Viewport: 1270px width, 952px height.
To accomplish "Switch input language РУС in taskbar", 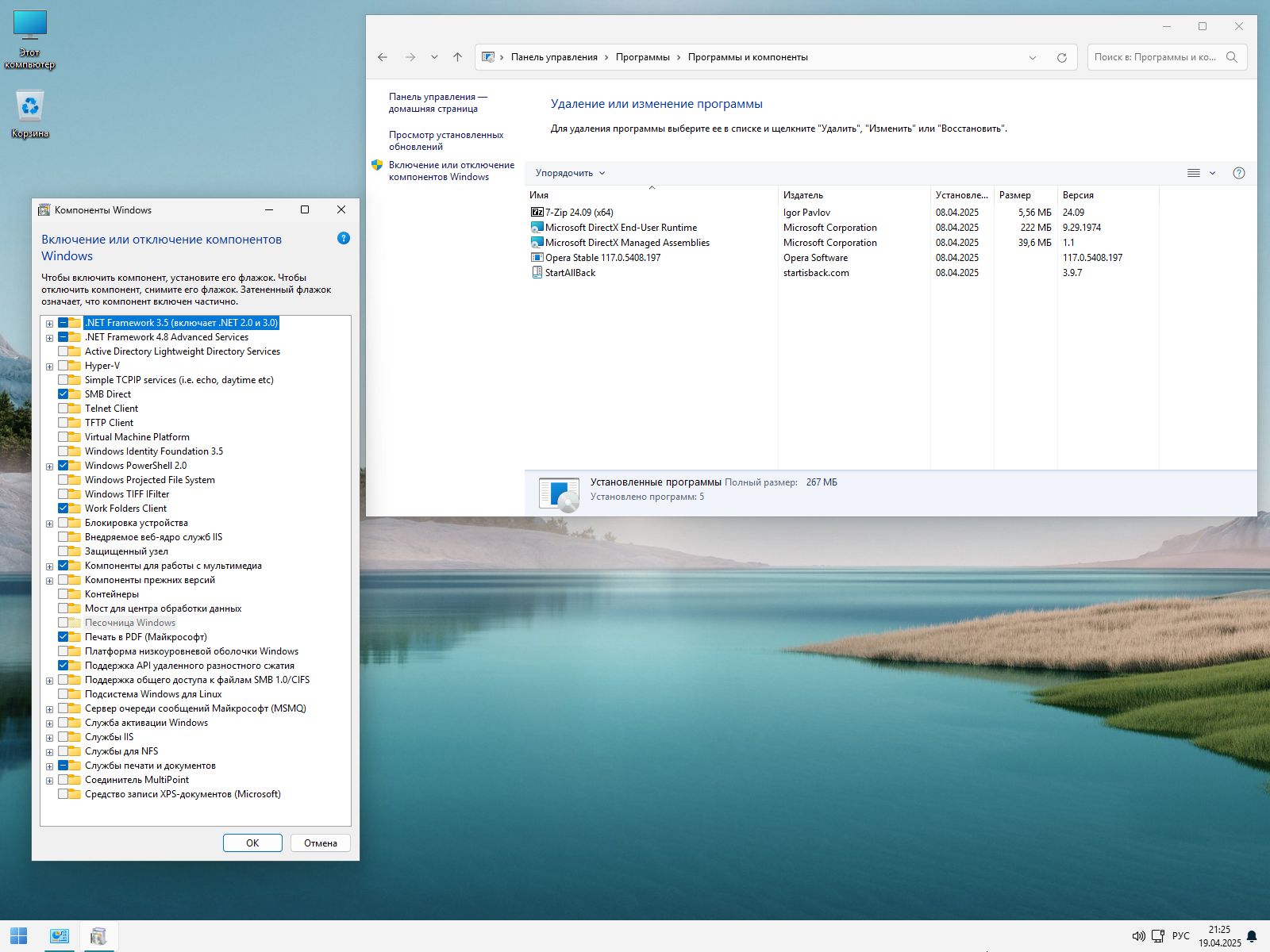I will (1181, 936).
